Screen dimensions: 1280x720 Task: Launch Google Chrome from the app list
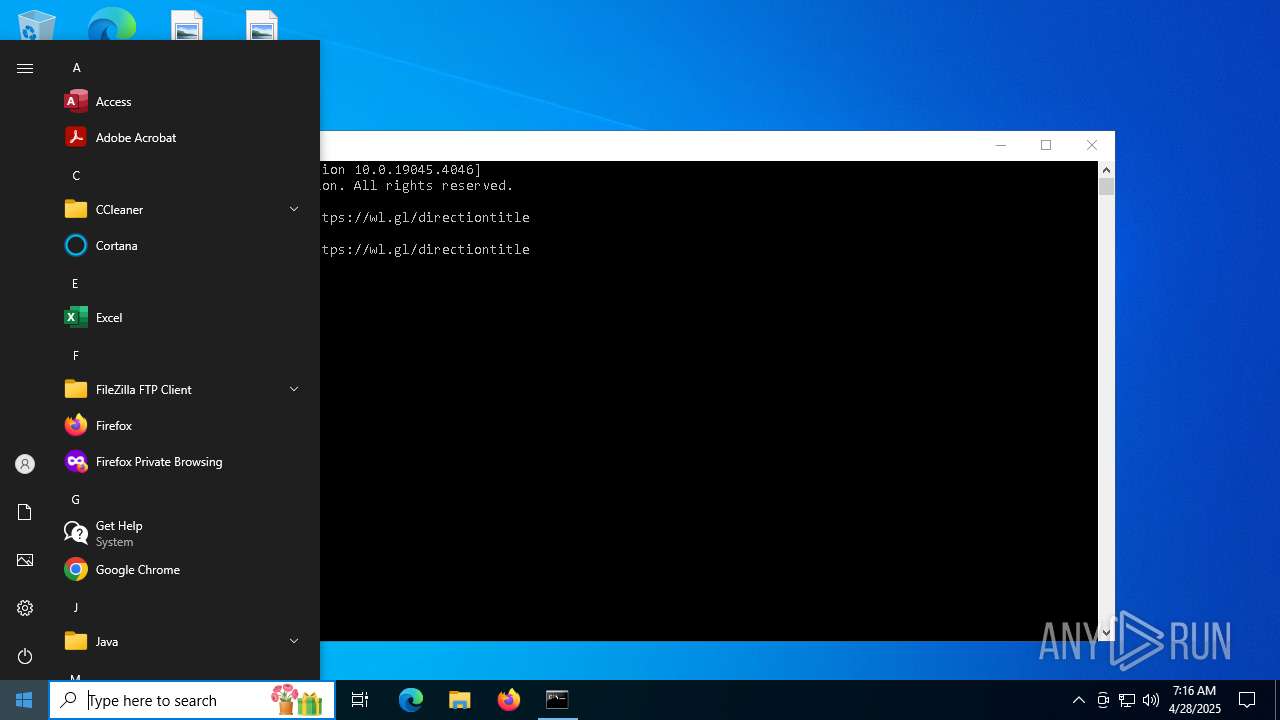183,569
